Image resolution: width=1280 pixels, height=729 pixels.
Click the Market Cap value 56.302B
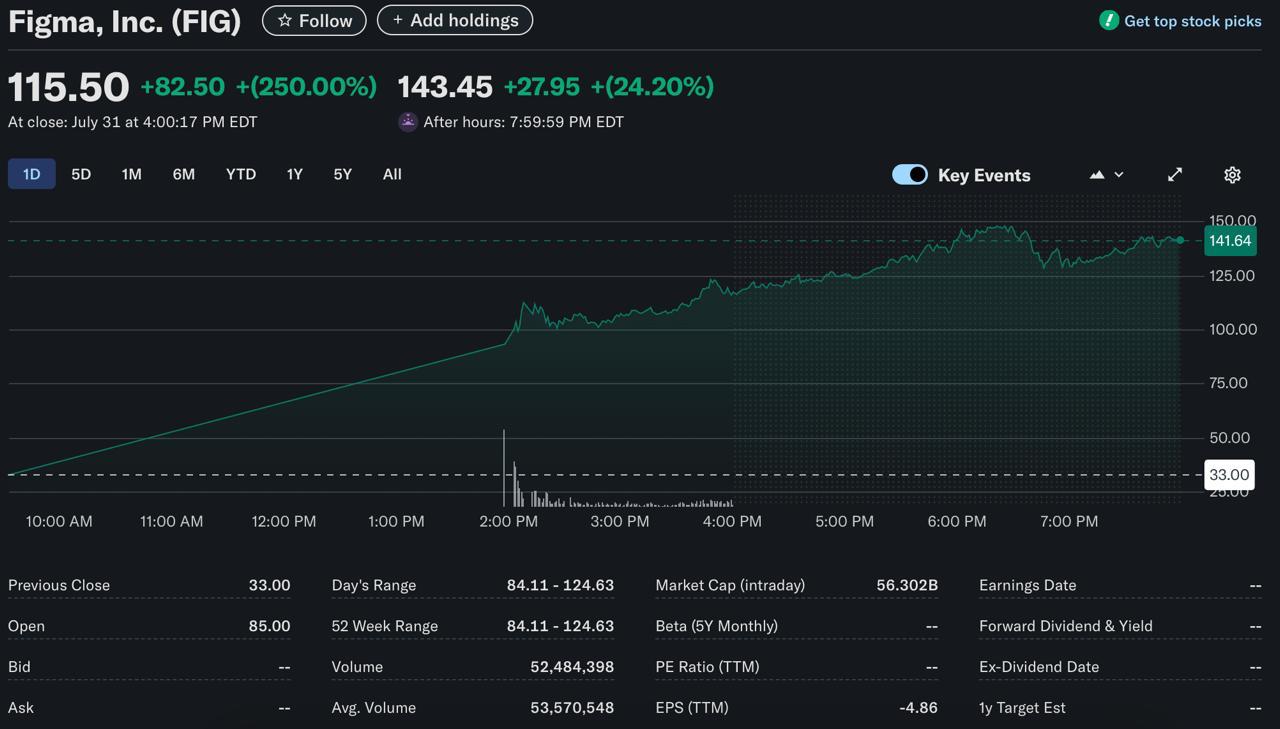[x=907, y=585]
